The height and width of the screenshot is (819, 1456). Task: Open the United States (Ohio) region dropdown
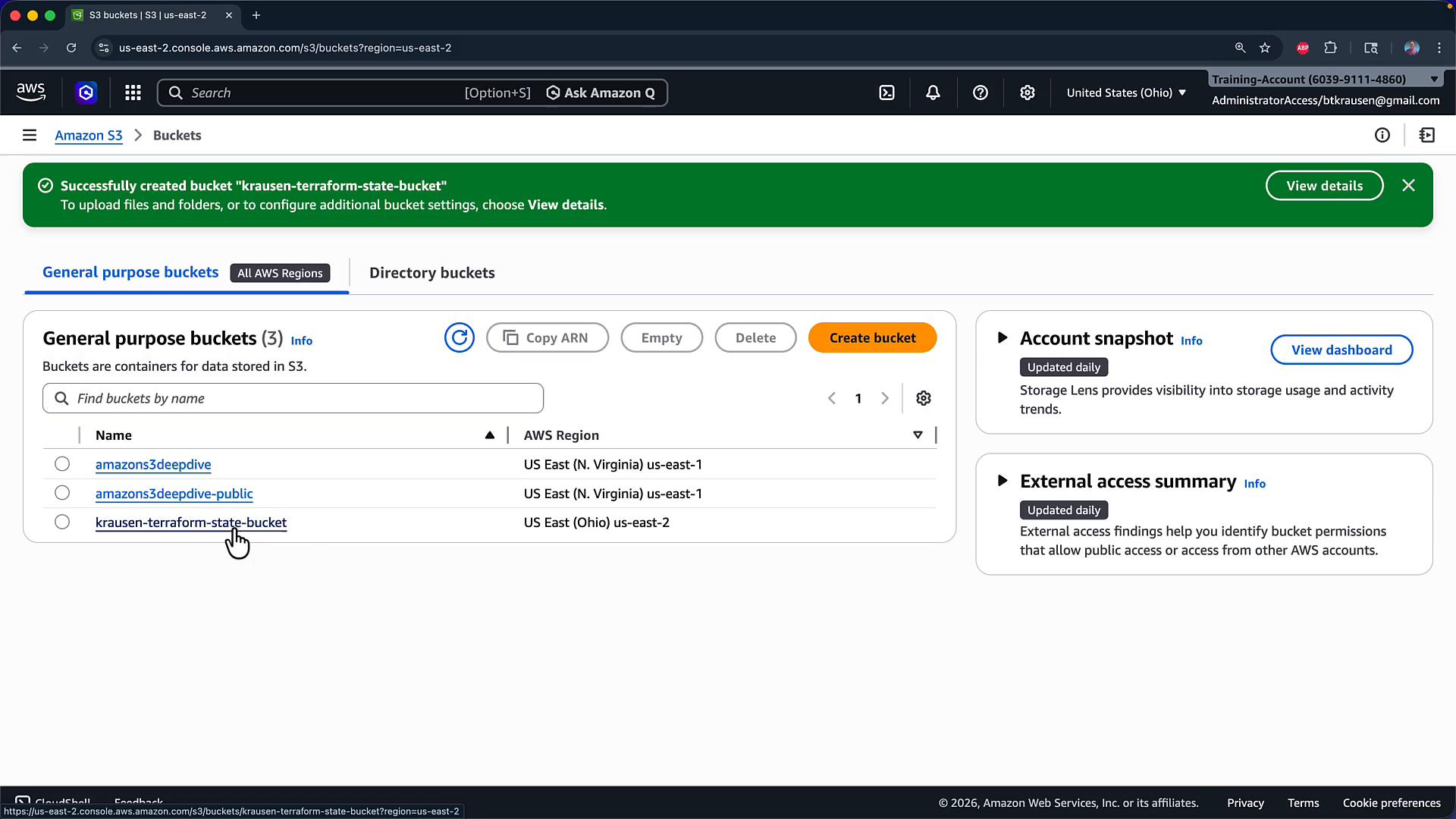[x=1126, y=93]
